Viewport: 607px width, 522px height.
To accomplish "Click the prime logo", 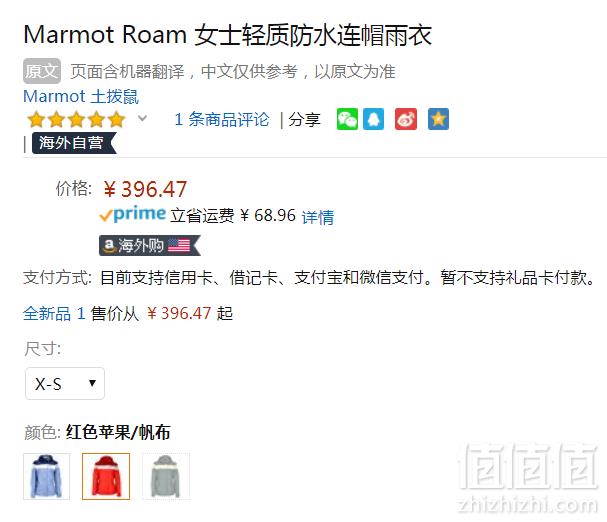I will 132,214.
